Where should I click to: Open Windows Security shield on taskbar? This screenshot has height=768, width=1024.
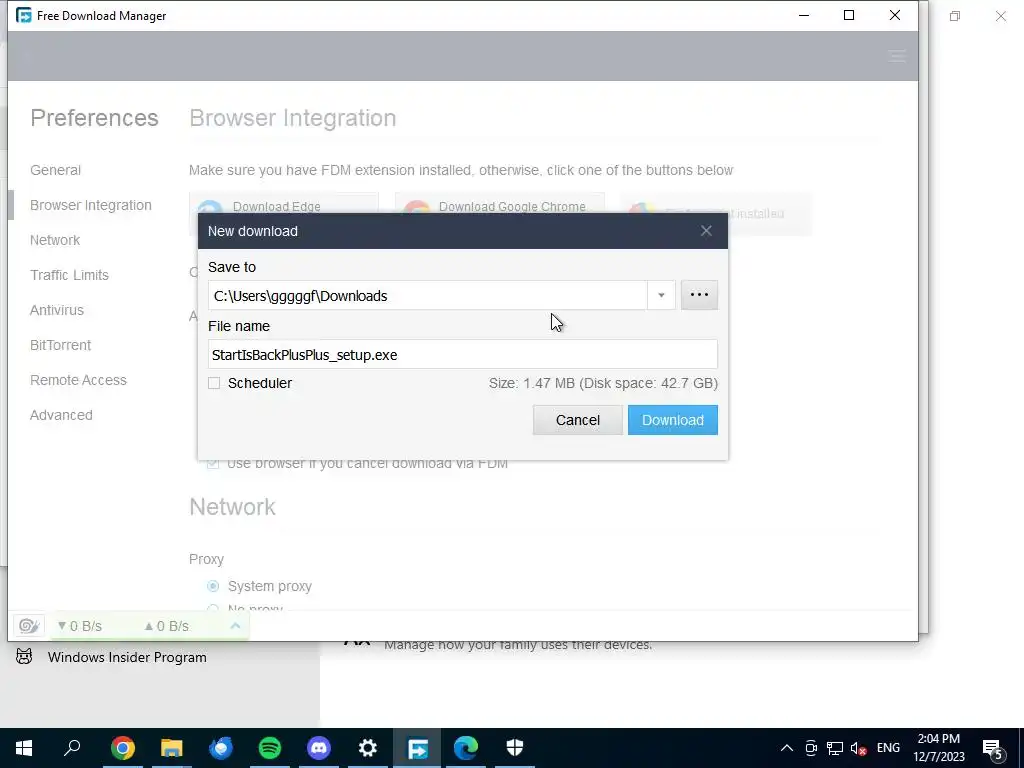(x=515, y=748)
